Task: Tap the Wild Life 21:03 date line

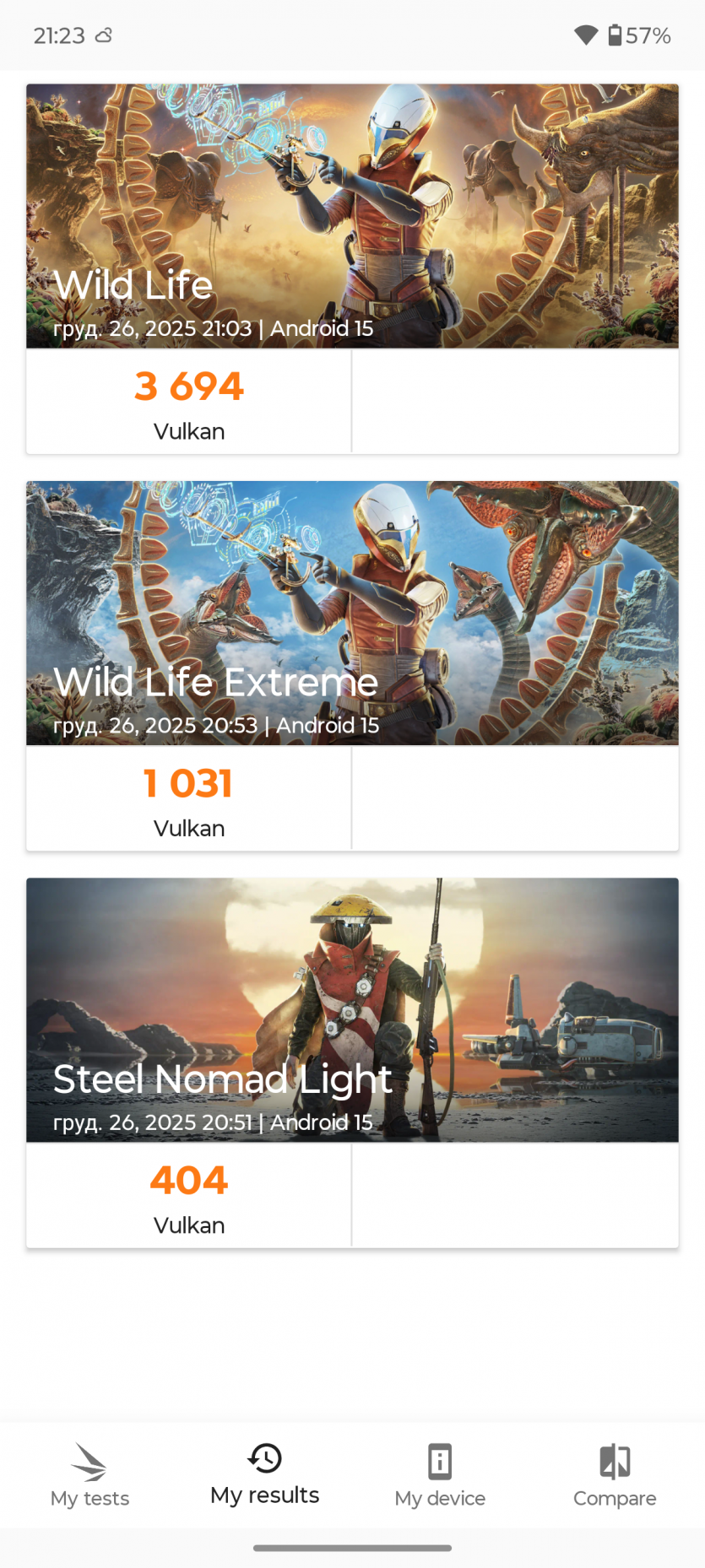Action: (x=213, y=328)
